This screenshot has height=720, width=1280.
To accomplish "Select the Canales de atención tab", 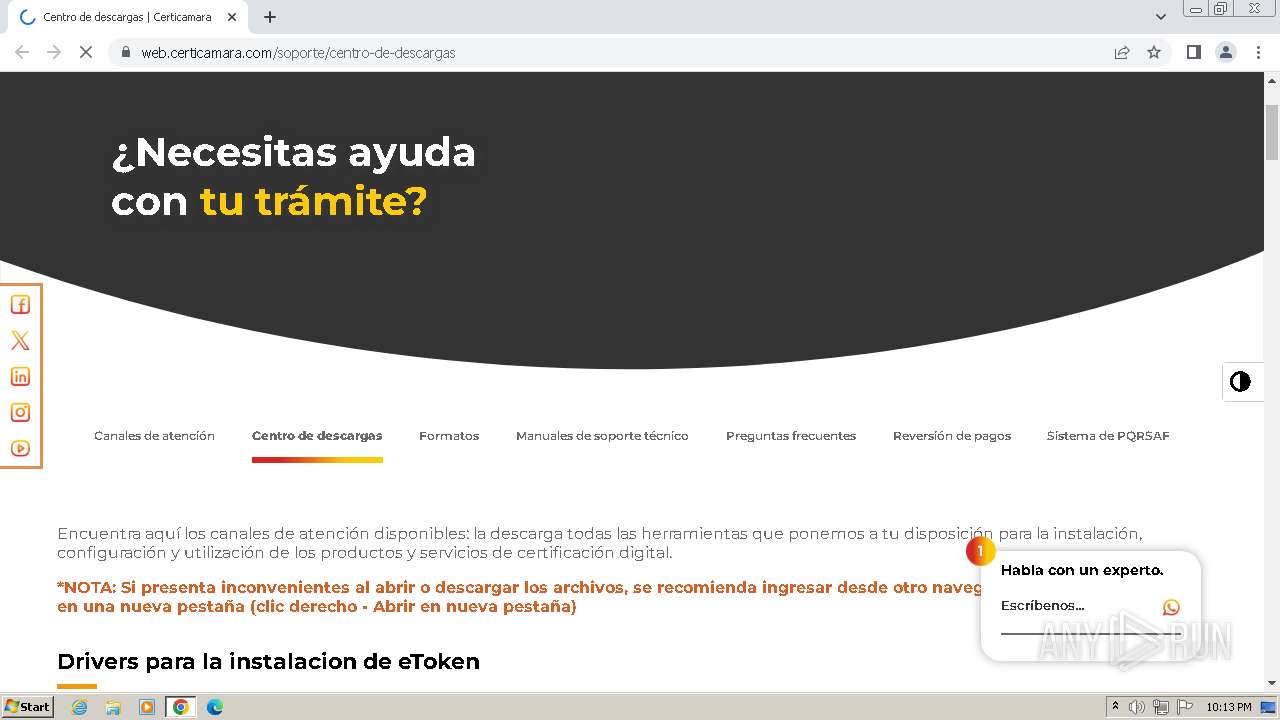I will click(x=154, y=436).
